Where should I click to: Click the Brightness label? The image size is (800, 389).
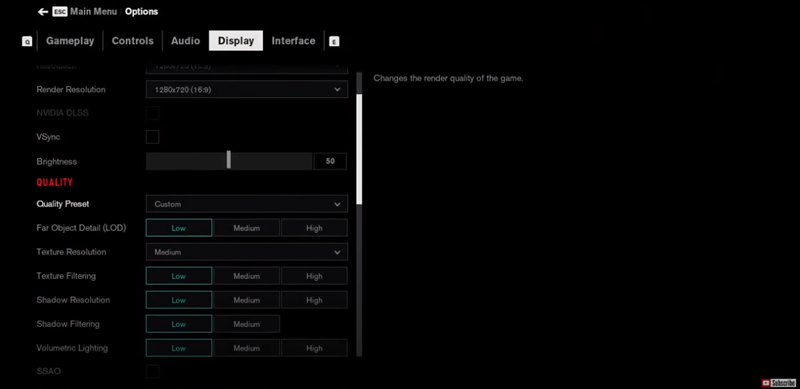(57, 161)
